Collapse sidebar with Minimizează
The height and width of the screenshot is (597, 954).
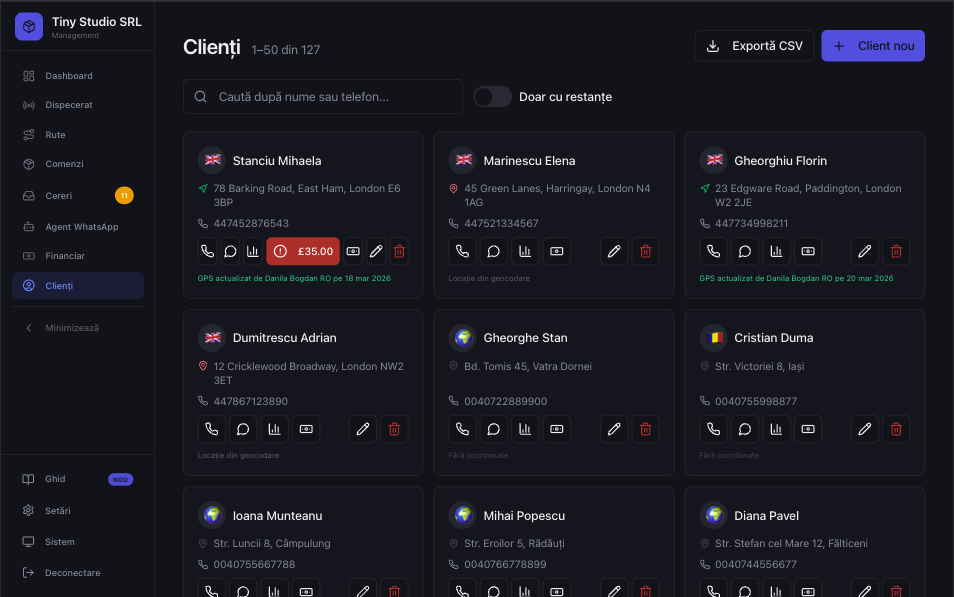[78, 327]
